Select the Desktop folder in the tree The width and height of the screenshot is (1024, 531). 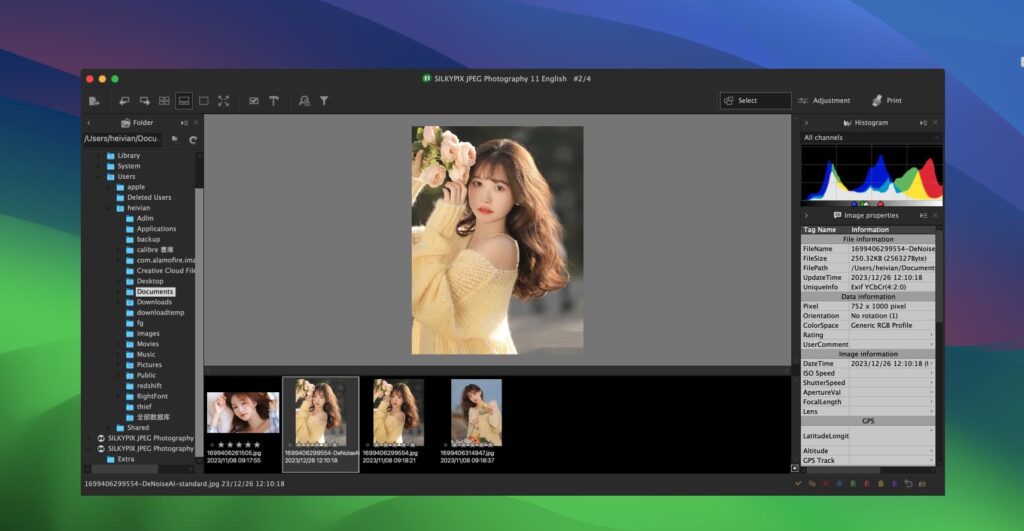click(150, 281)
